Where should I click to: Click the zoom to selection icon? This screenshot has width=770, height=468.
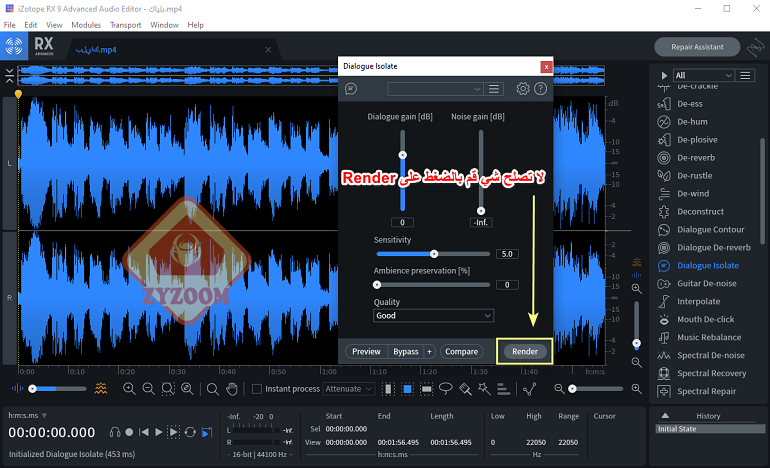(x=168, y=389)
